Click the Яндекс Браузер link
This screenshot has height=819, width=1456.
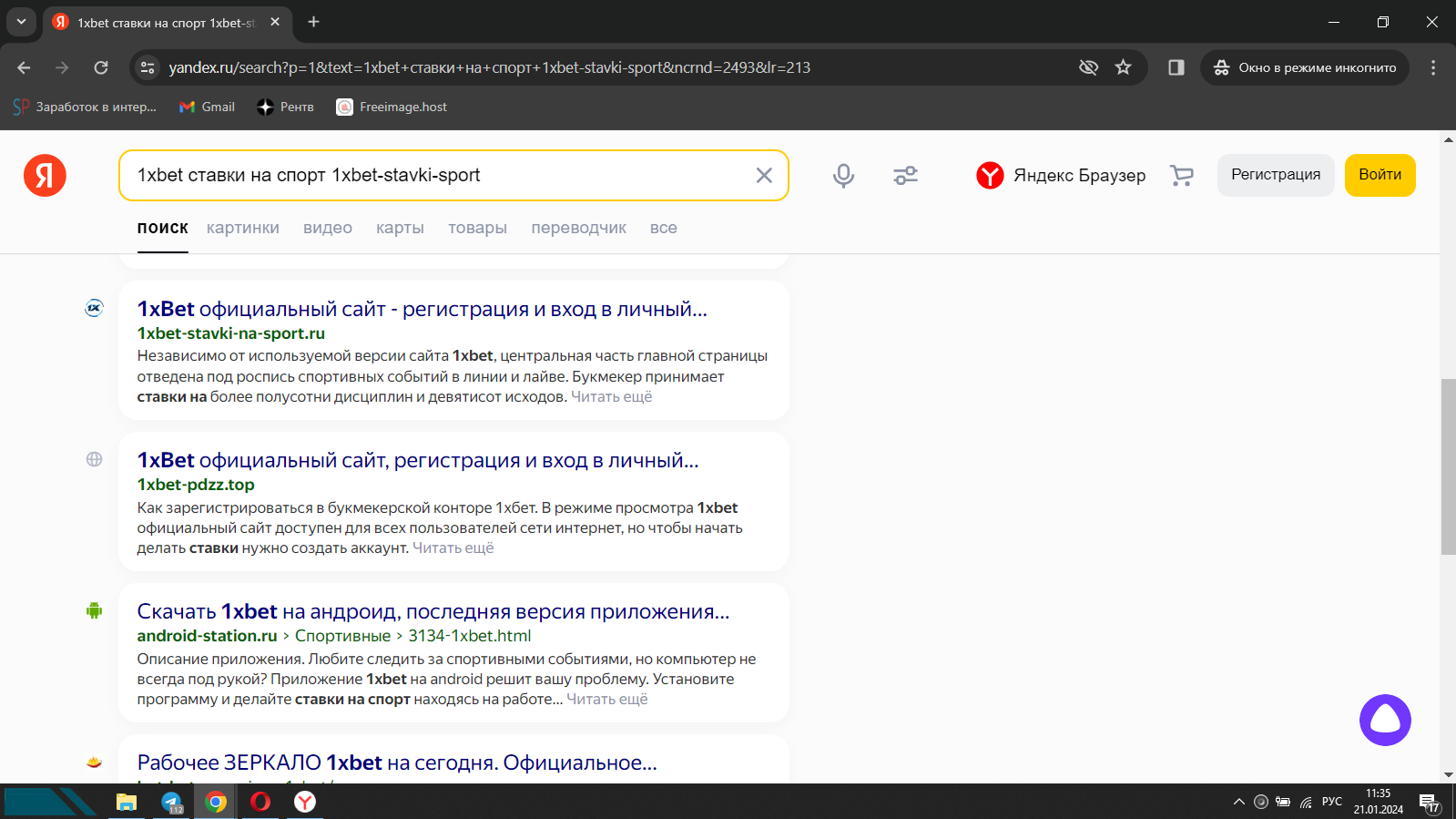pyautogui.click(x=1079, y=175)
